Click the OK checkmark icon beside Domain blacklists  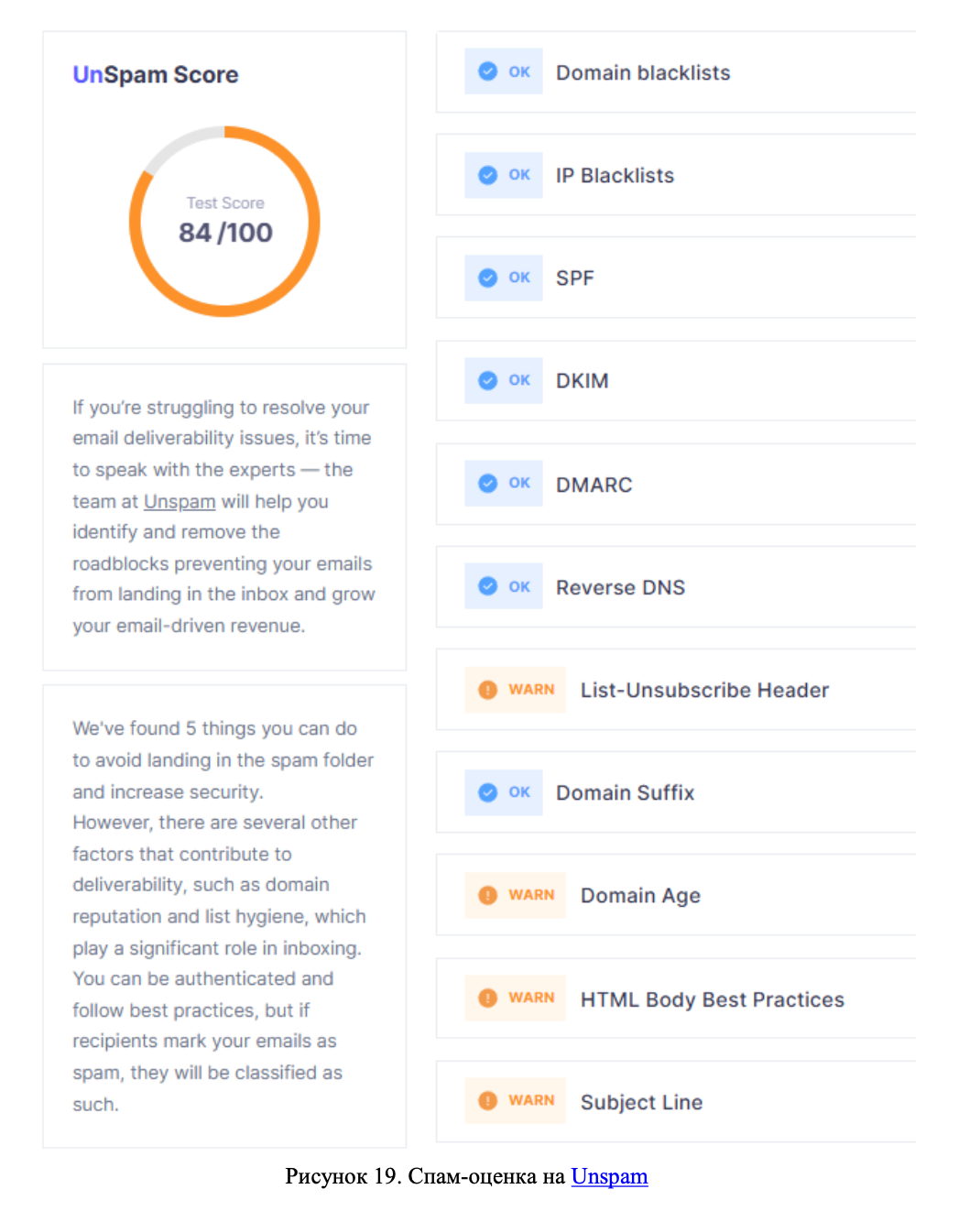(488, 71)
